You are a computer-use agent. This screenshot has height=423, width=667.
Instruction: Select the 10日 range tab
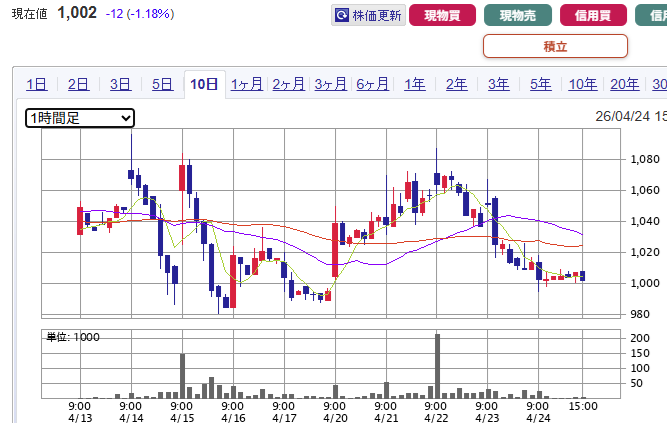coord(204,84)
